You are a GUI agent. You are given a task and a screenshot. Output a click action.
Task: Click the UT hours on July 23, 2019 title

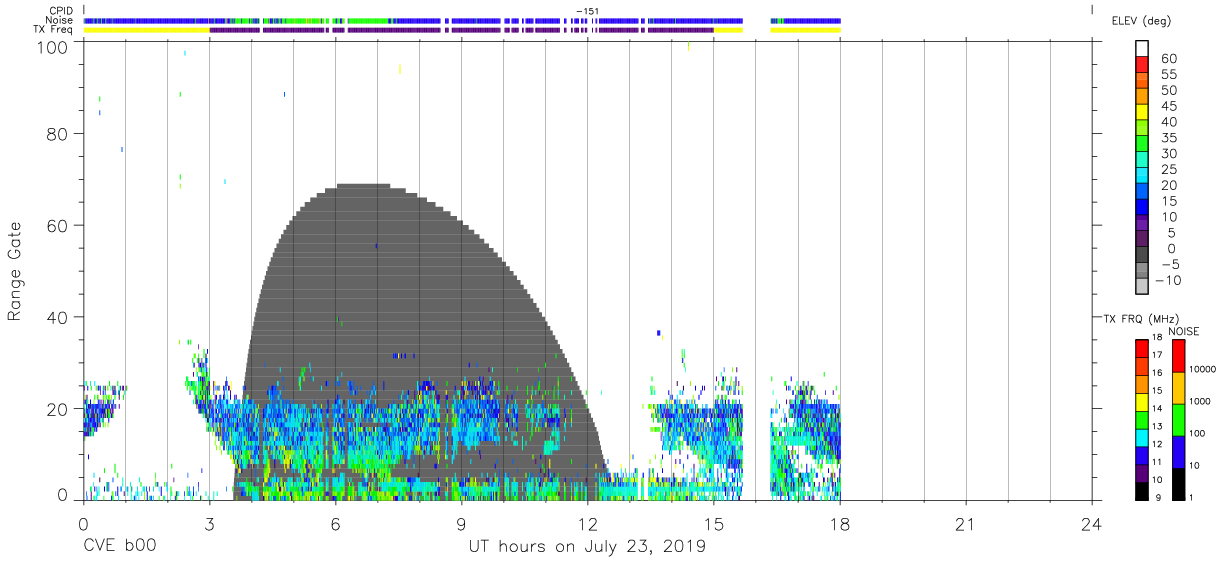click(x=587, y=547)
